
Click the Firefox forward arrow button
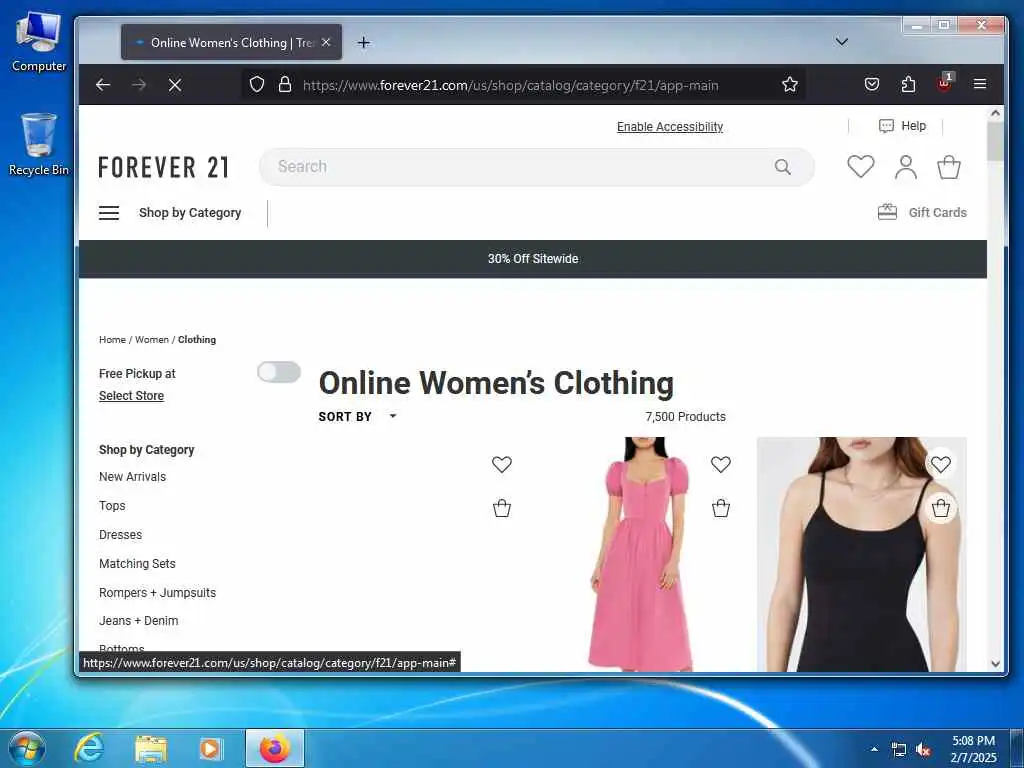point(138,84)
